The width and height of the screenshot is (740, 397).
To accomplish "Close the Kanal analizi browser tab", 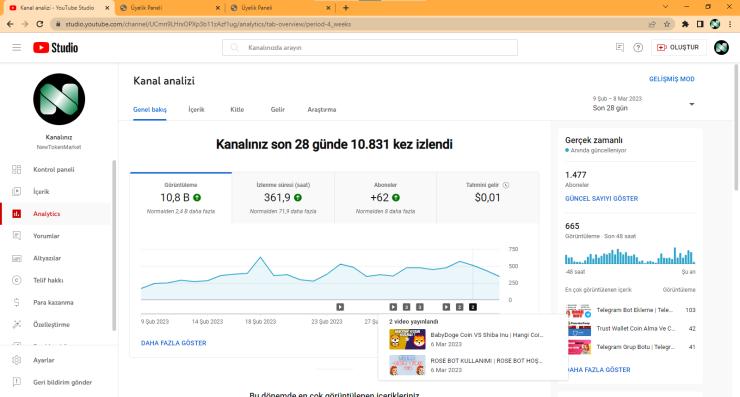I will (107, 8).
